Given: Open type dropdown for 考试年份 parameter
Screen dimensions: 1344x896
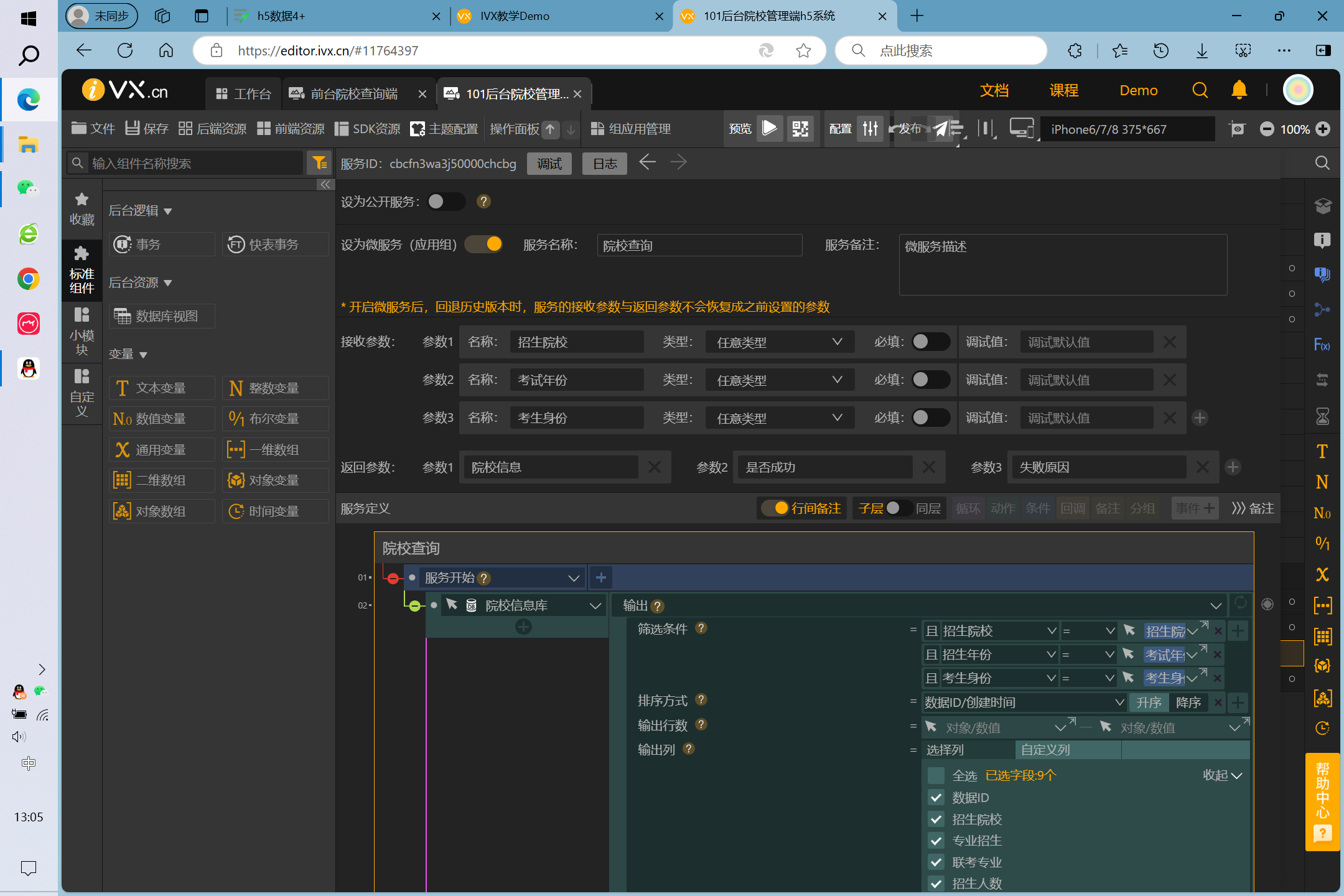Looking at the screenshot, I should [780, 380].
